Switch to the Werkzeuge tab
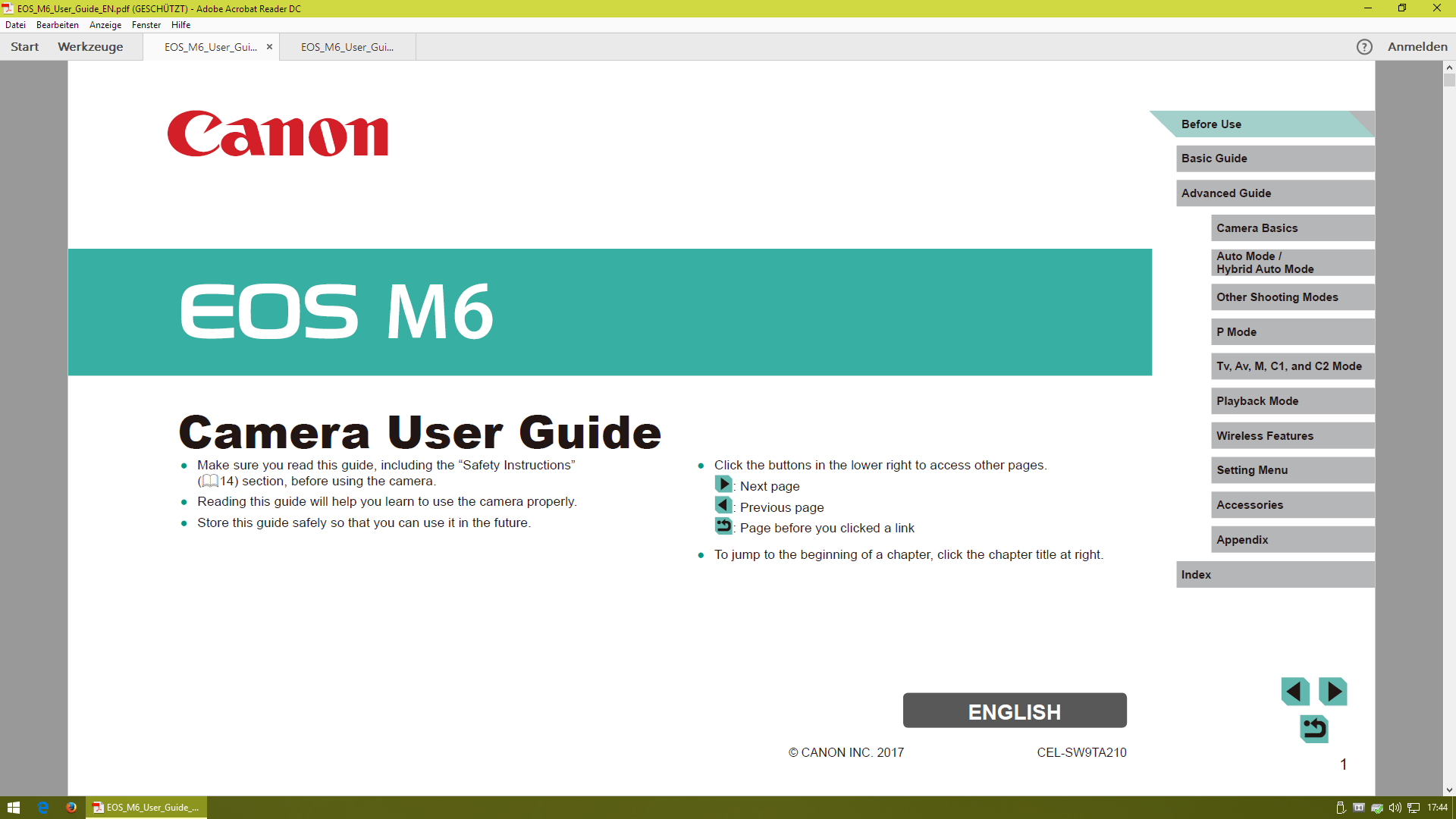The width and height of the screenshot is (1456, 819). (90, 47)
